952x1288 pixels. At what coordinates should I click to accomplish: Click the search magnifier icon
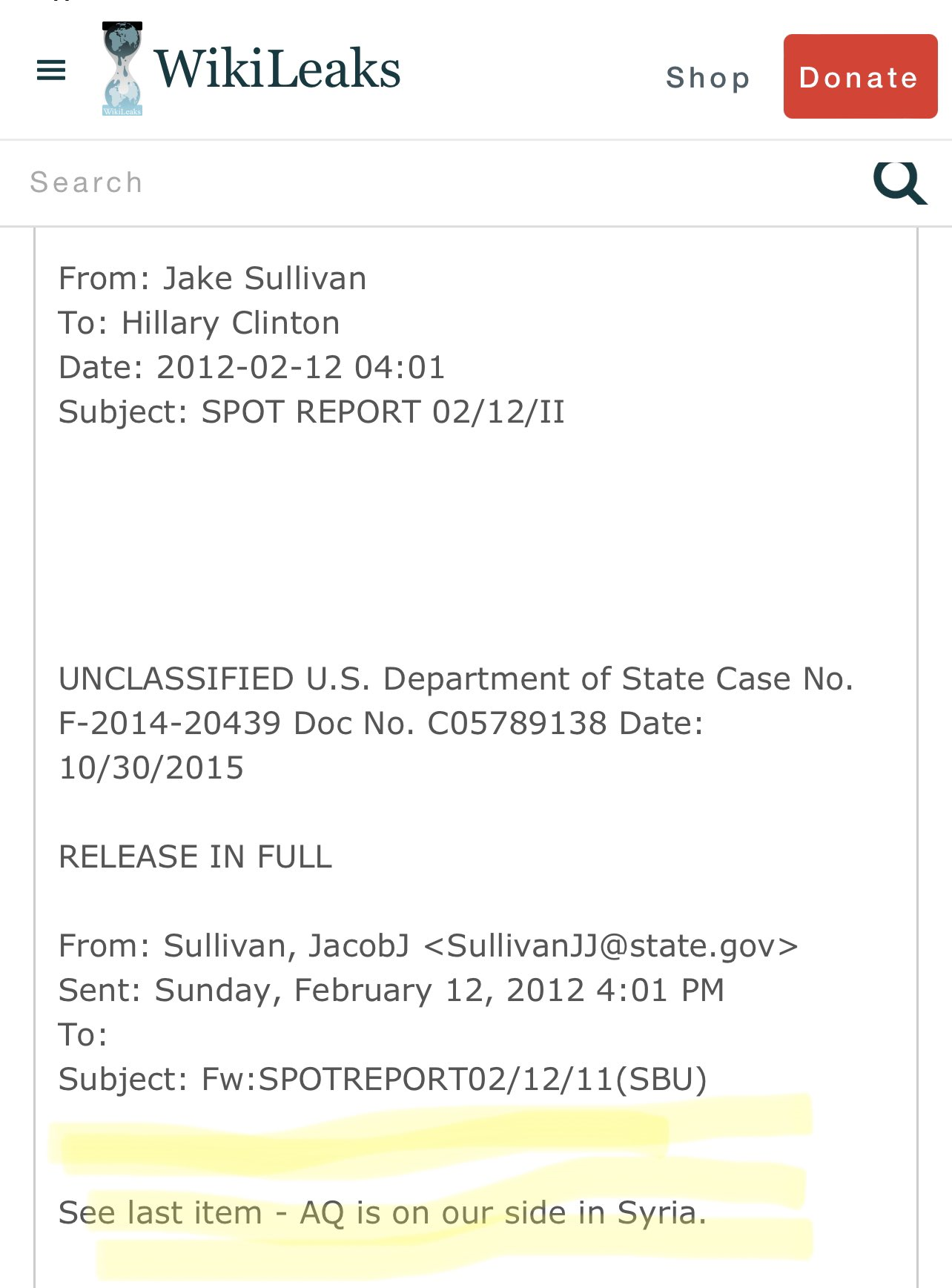899,182
